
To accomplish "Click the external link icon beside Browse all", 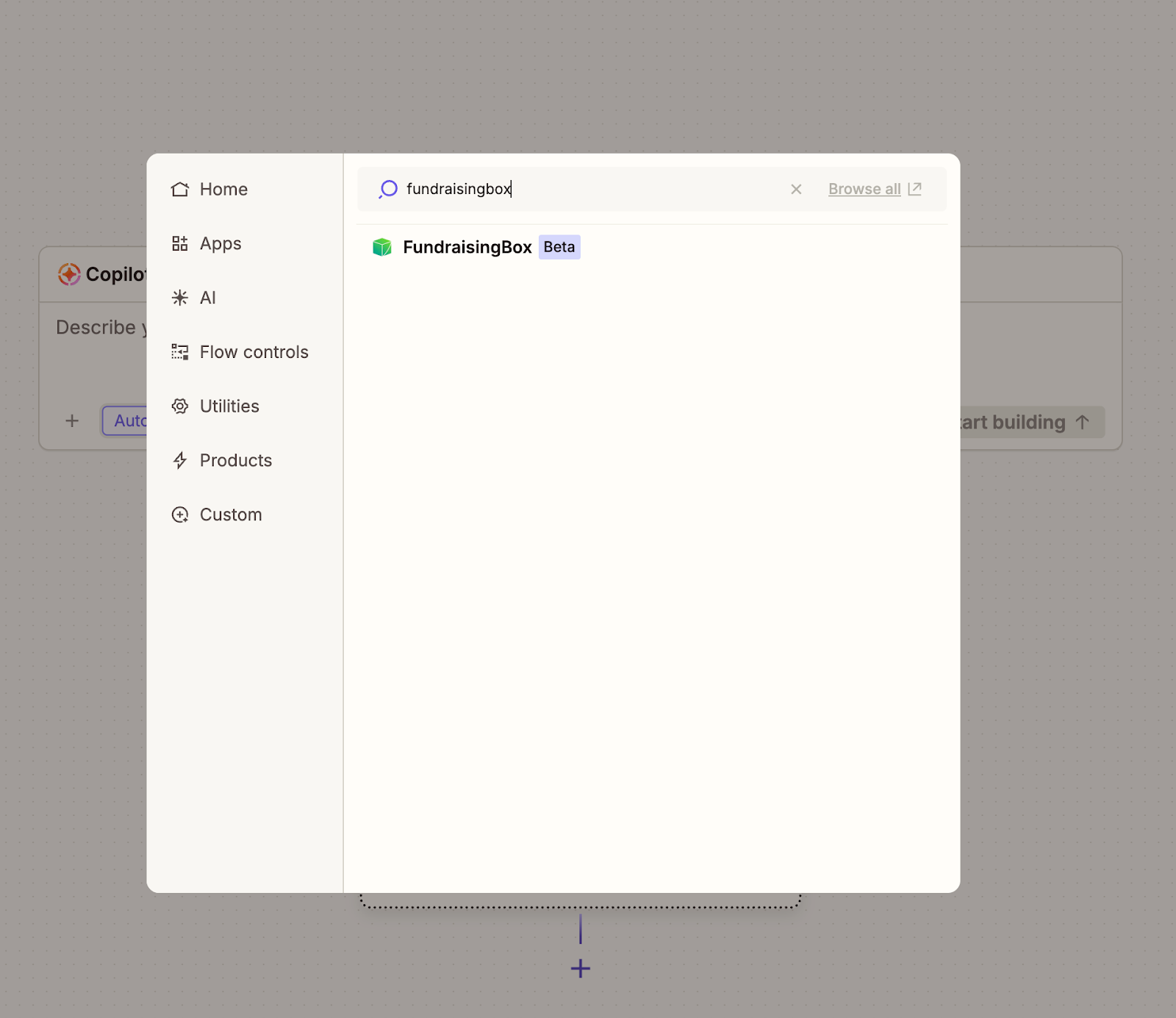I will coord(915,189).
